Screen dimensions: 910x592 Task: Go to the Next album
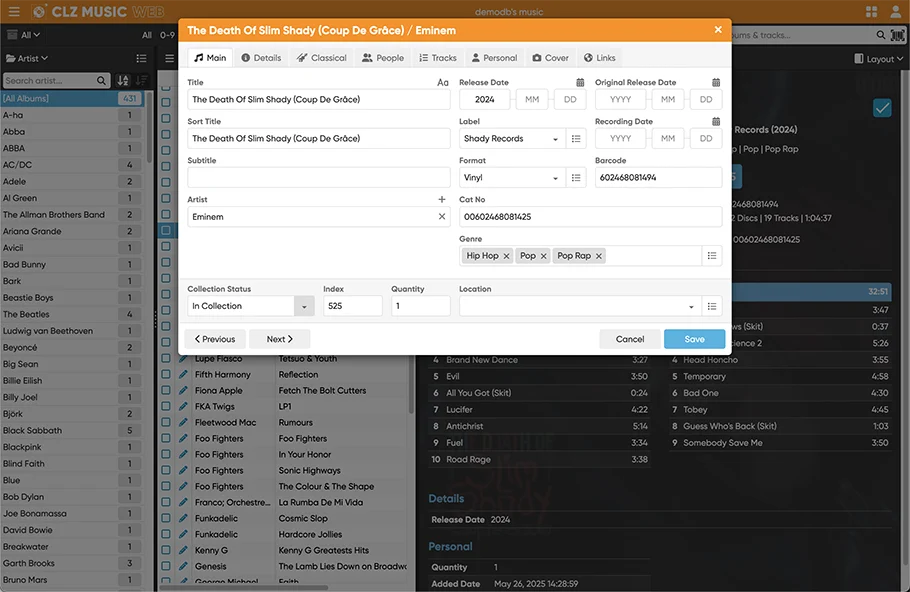tap(280, 339)
